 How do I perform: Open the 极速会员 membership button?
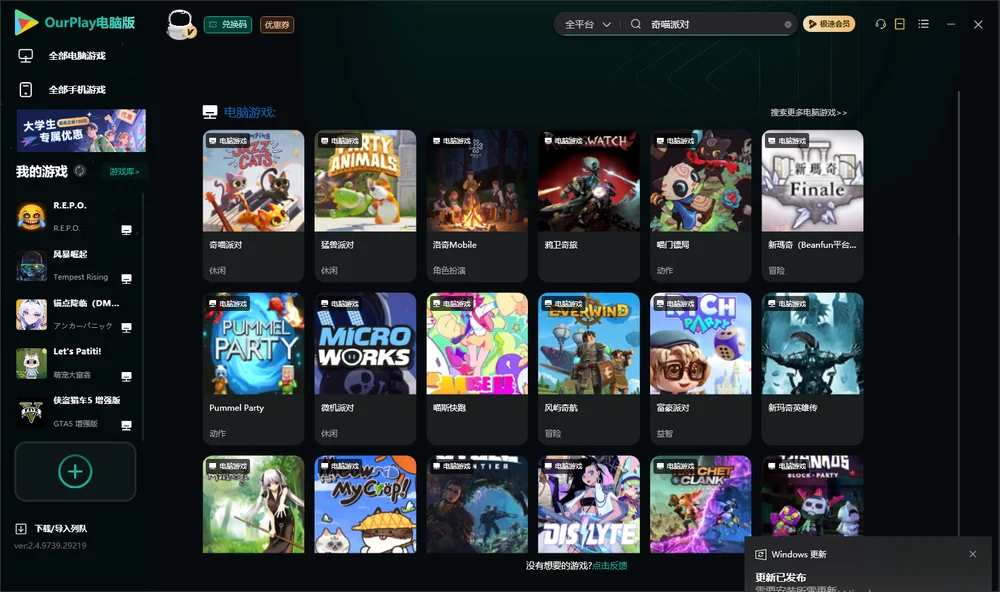coord(828,24)
